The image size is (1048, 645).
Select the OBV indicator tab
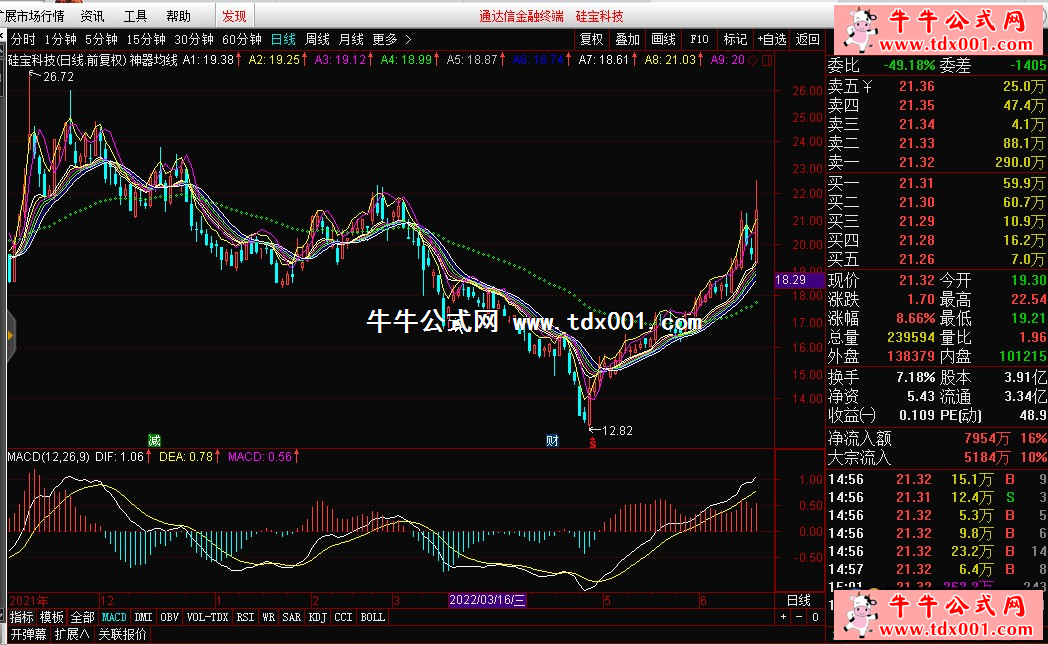click(x=170, y=617)
